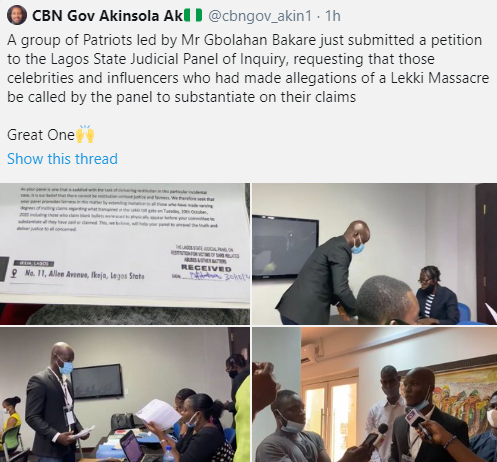Click the laptop in the bottom-left photo

point(133,446)
